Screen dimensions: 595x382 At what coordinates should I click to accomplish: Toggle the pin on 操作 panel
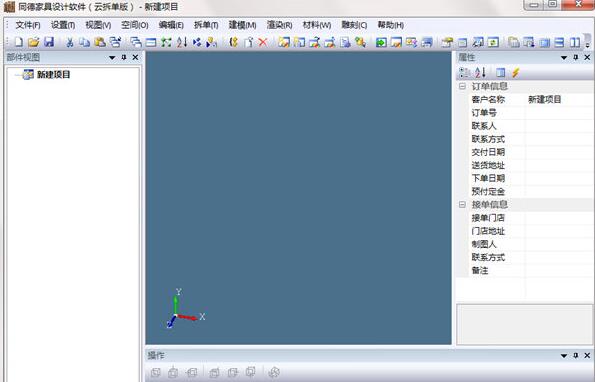(576, 355)
